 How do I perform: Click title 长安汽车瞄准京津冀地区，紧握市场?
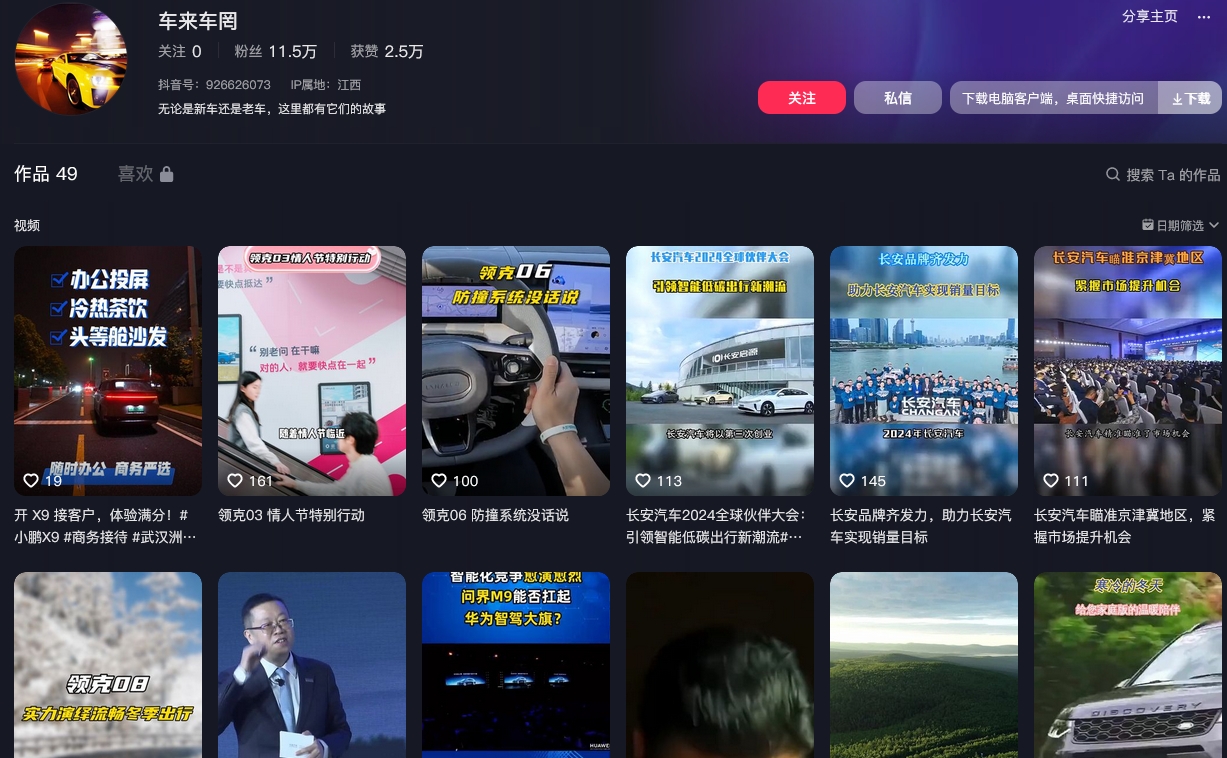pos(1125,526)
